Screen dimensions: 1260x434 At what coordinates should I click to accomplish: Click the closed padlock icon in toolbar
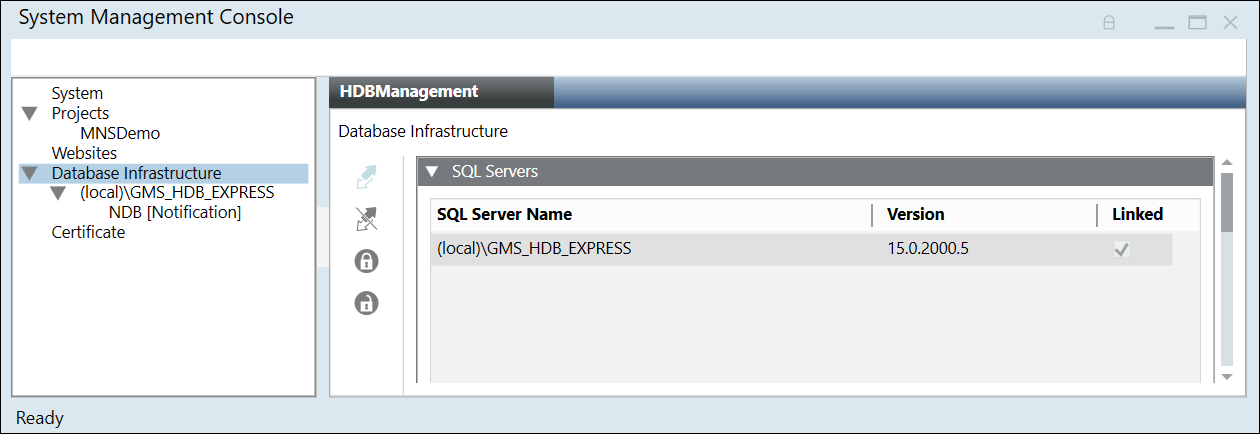coord(367,261)
